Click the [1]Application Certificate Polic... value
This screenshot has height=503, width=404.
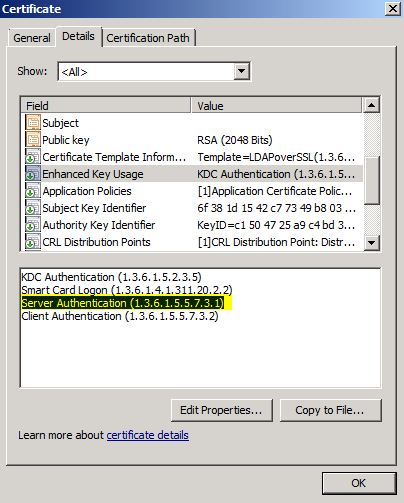pos(275,191)
